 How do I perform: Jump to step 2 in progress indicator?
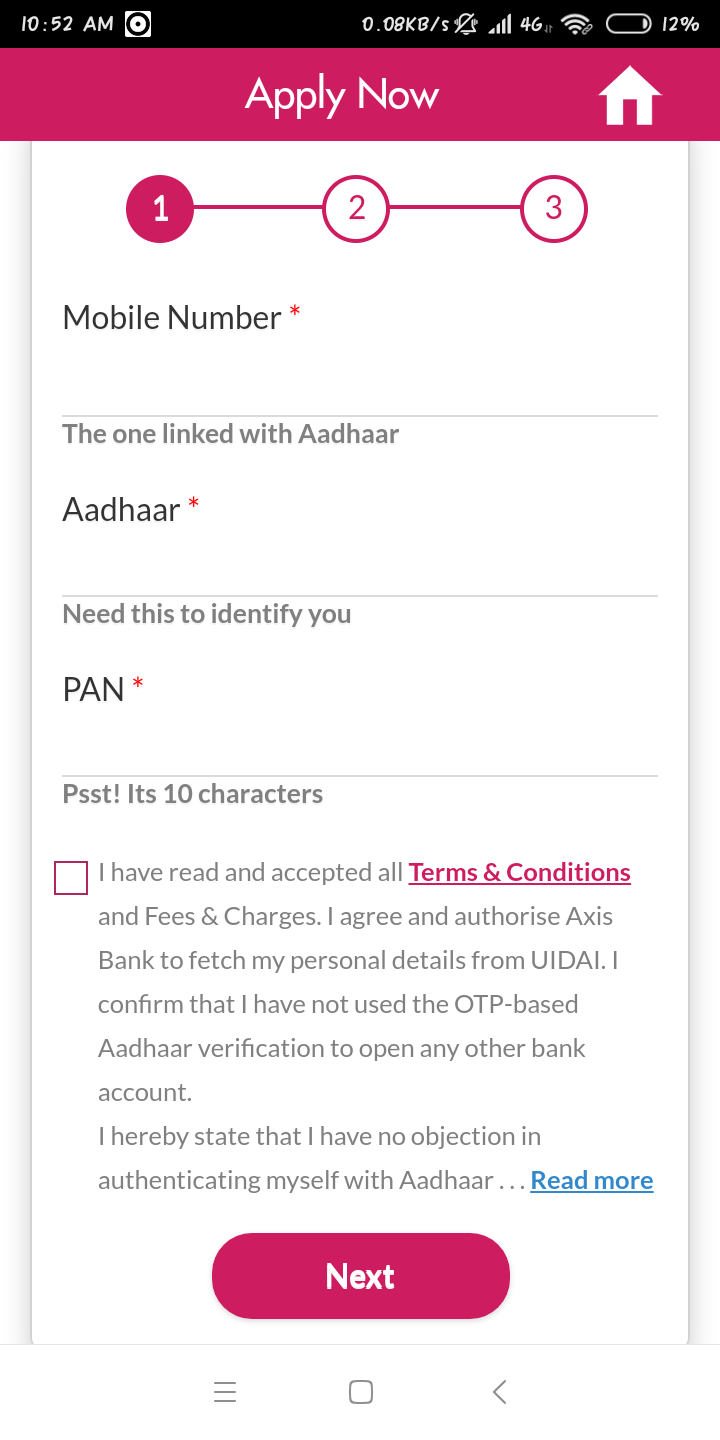pos(356,209)
